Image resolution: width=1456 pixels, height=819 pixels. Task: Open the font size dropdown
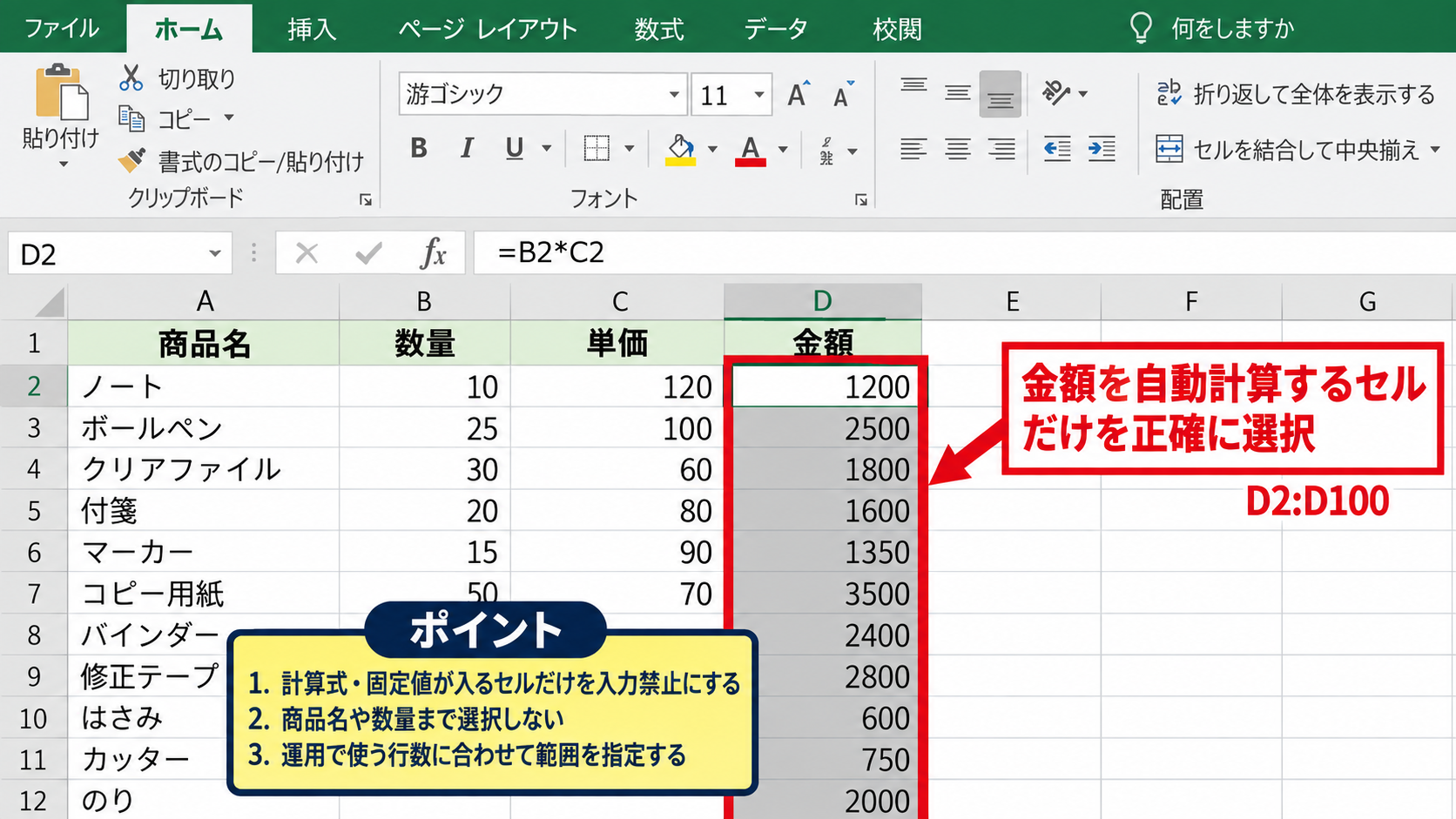(759, 95)
